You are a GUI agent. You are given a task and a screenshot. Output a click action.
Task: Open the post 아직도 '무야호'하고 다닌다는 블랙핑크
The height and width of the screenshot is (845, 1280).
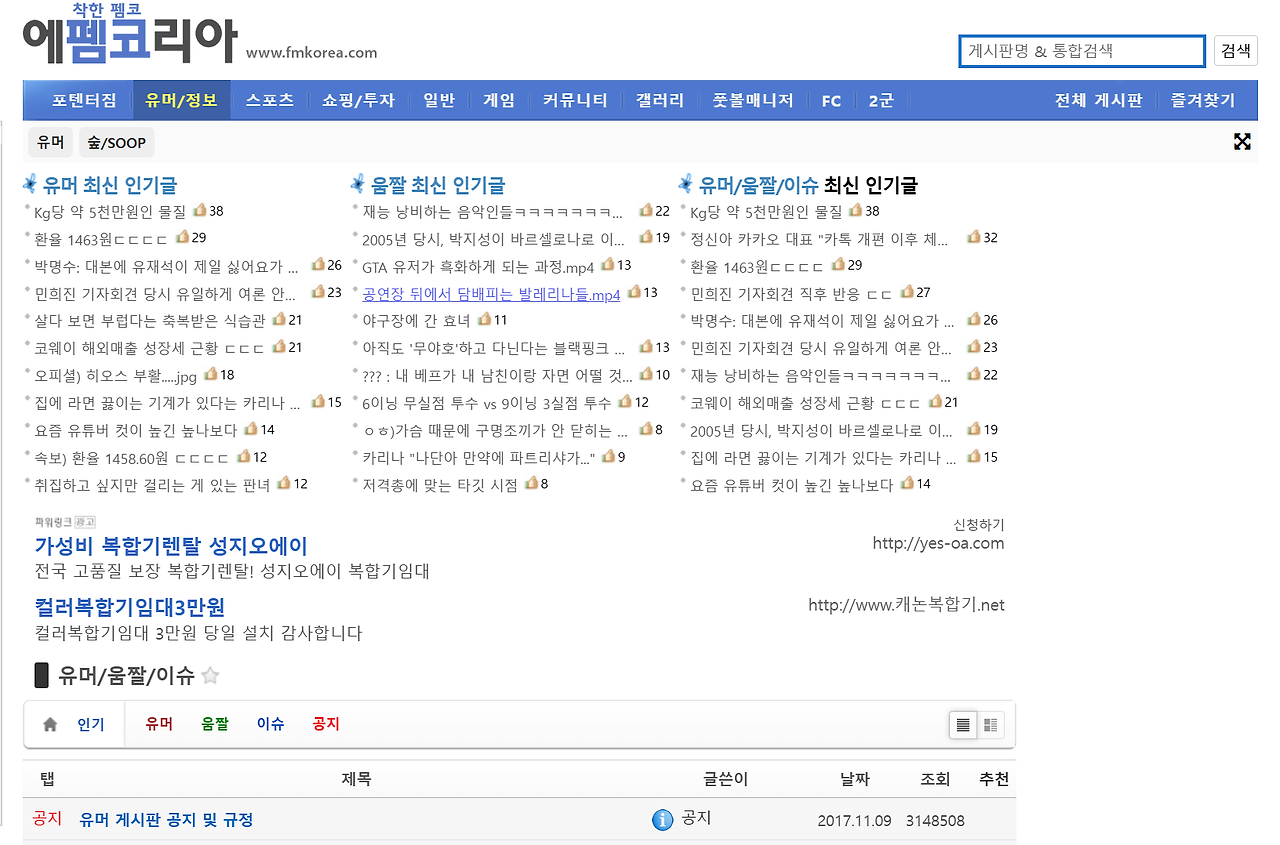click(x=493, y=348)
